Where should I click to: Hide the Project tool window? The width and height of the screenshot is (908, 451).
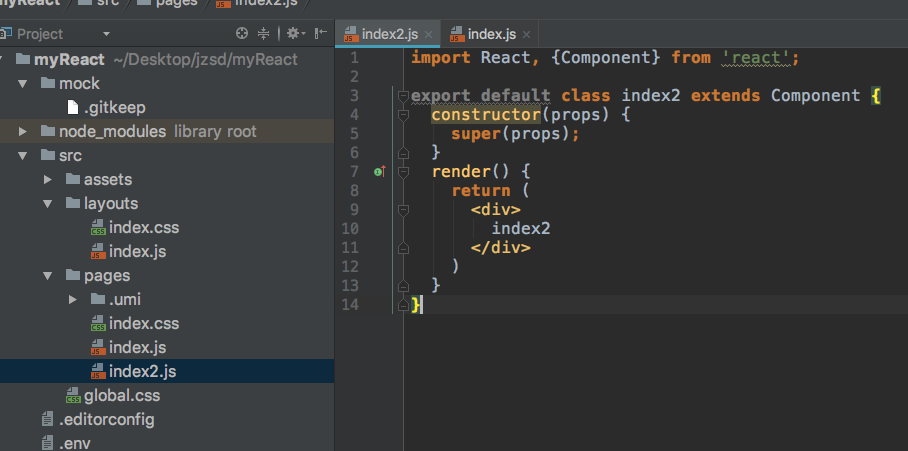320,33
